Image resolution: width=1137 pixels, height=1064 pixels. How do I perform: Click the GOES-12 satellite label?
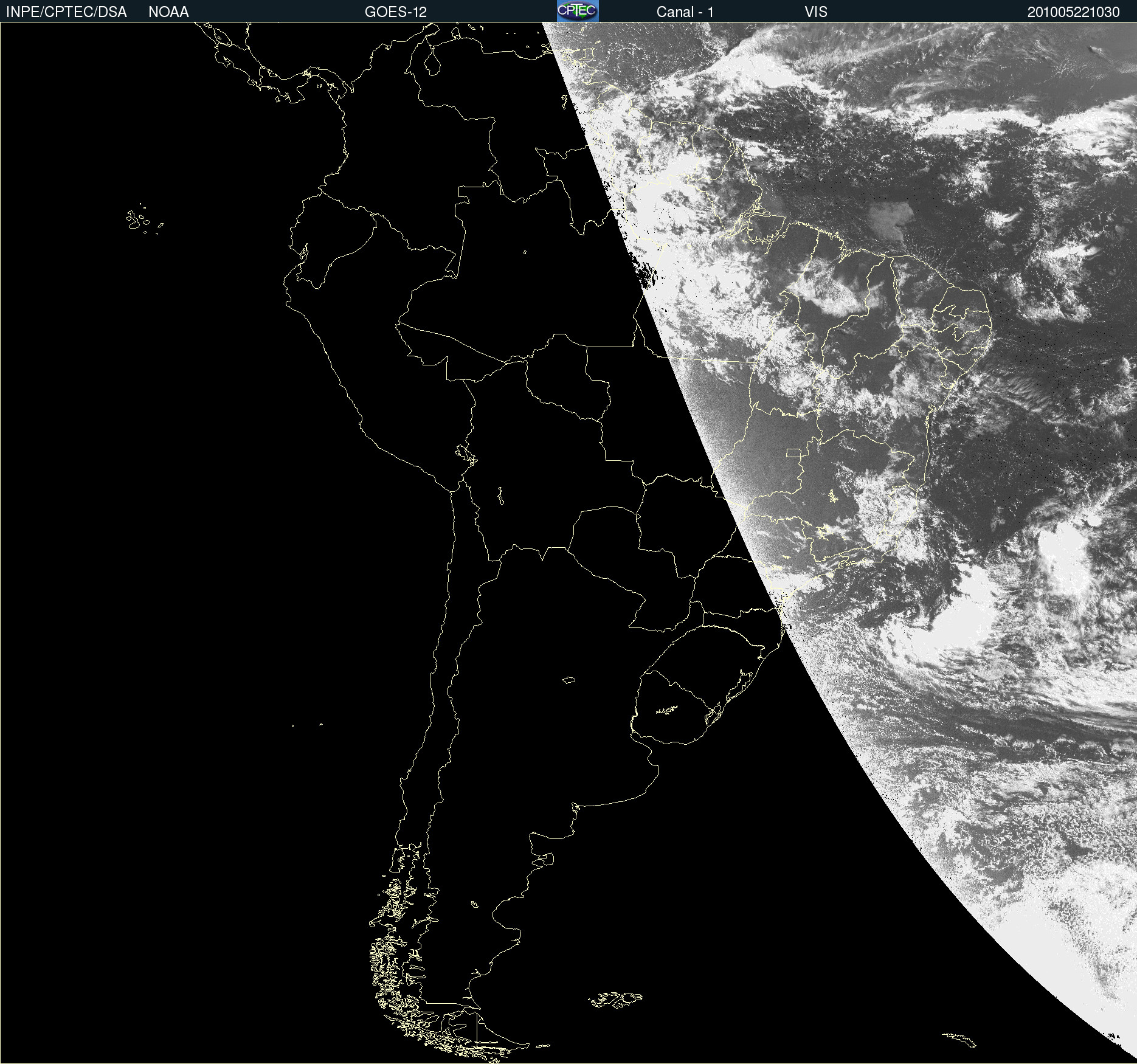click(x=396, y=12)
